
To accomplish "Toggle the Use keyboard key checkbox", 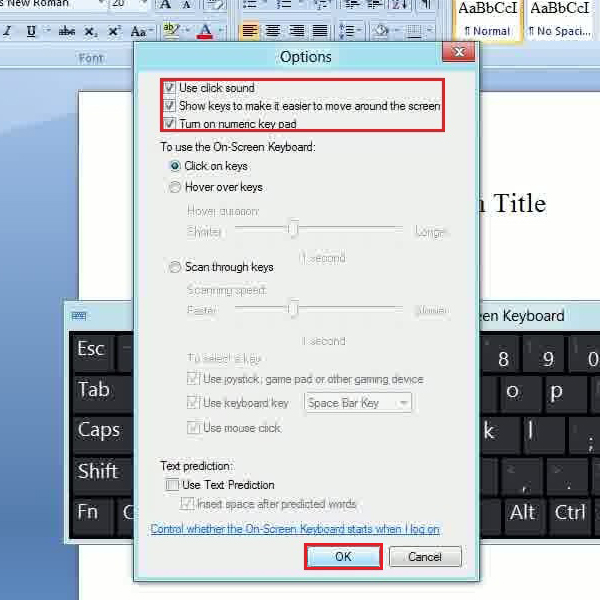I will tap(193, 403).
